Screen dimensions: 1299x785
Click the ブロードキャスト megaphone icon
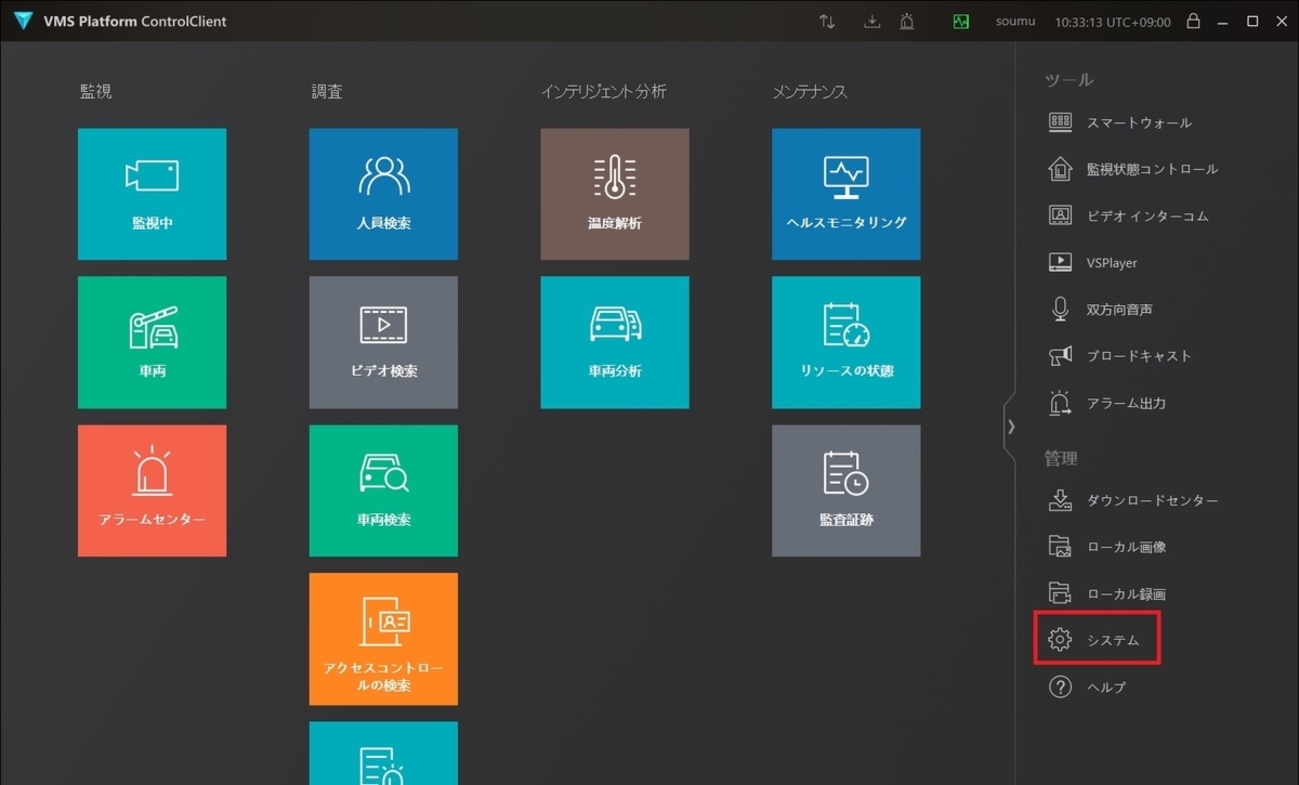click(1060, 356)
